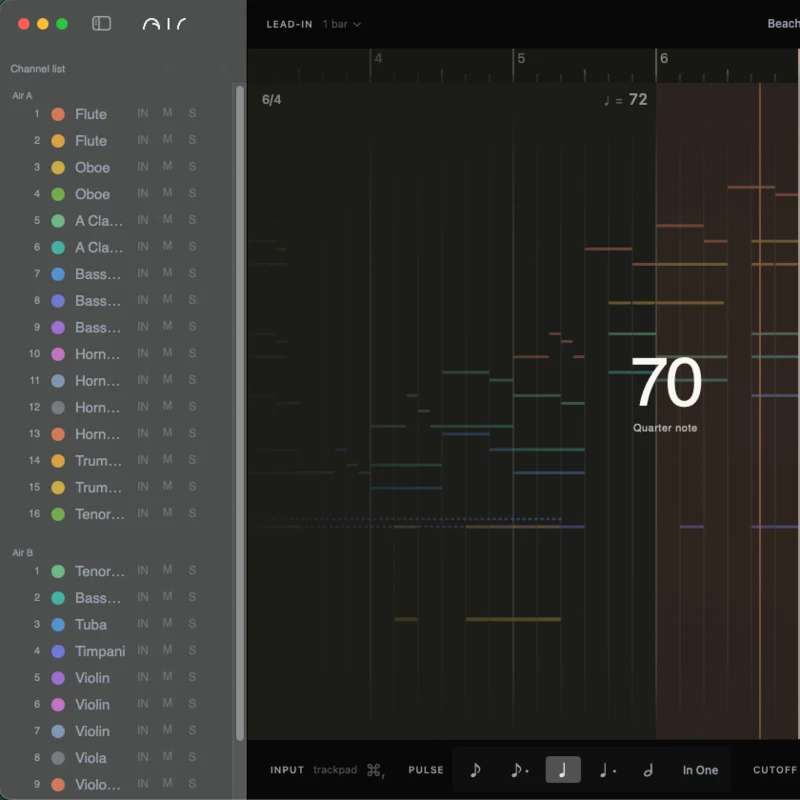Viewport: 800px width, 800px height.
Task: Solo channel 1 Flute
Action: [x=192, y=113]
